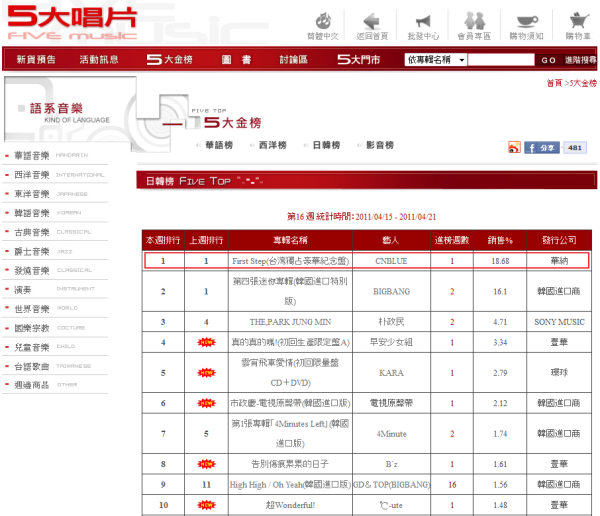Open the 購物車 shopping cart icon

[x=579, y=21]
